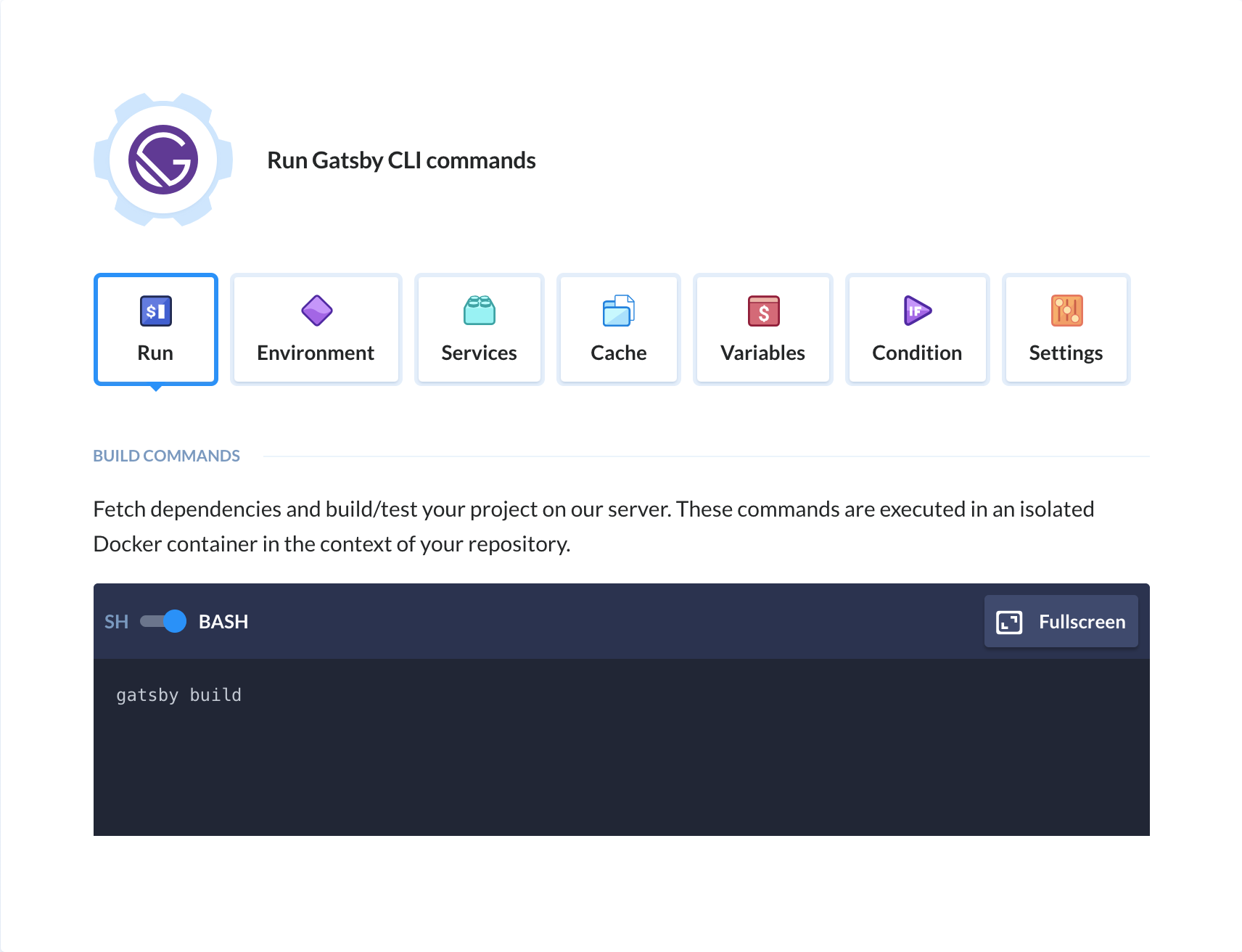The height and width of the screenshot is (952, 1242).
Task: Toggle the SH/BASH shell switch
Action: tap(163, 621)
